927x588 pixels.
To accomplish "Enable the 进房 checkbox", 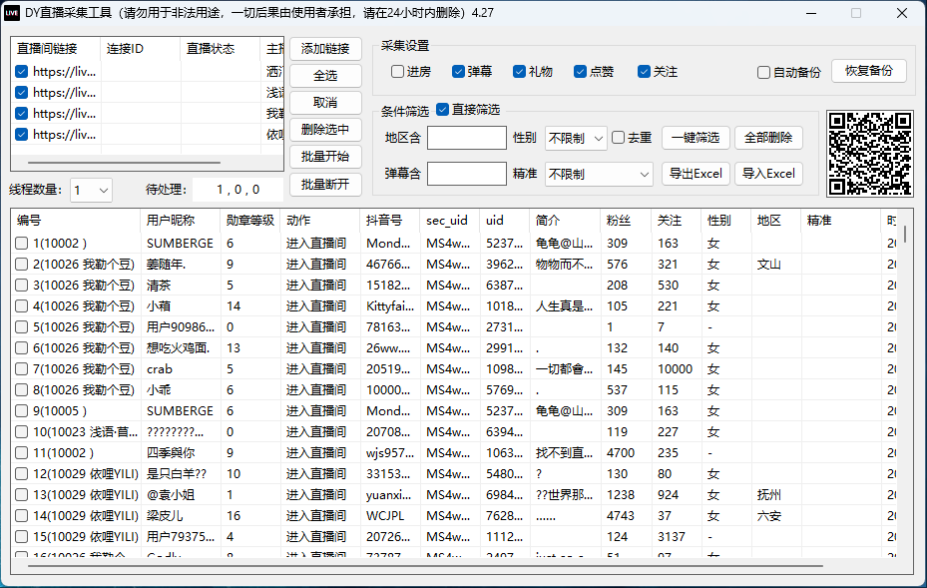I will coord(398,72).
